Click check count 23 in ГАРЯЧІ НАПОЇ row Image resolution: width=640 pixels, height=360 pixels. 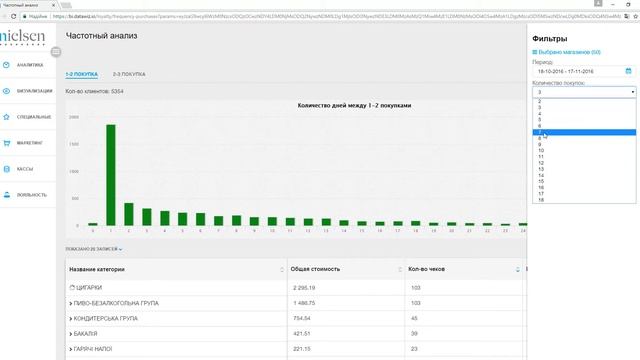coord(414,349)
